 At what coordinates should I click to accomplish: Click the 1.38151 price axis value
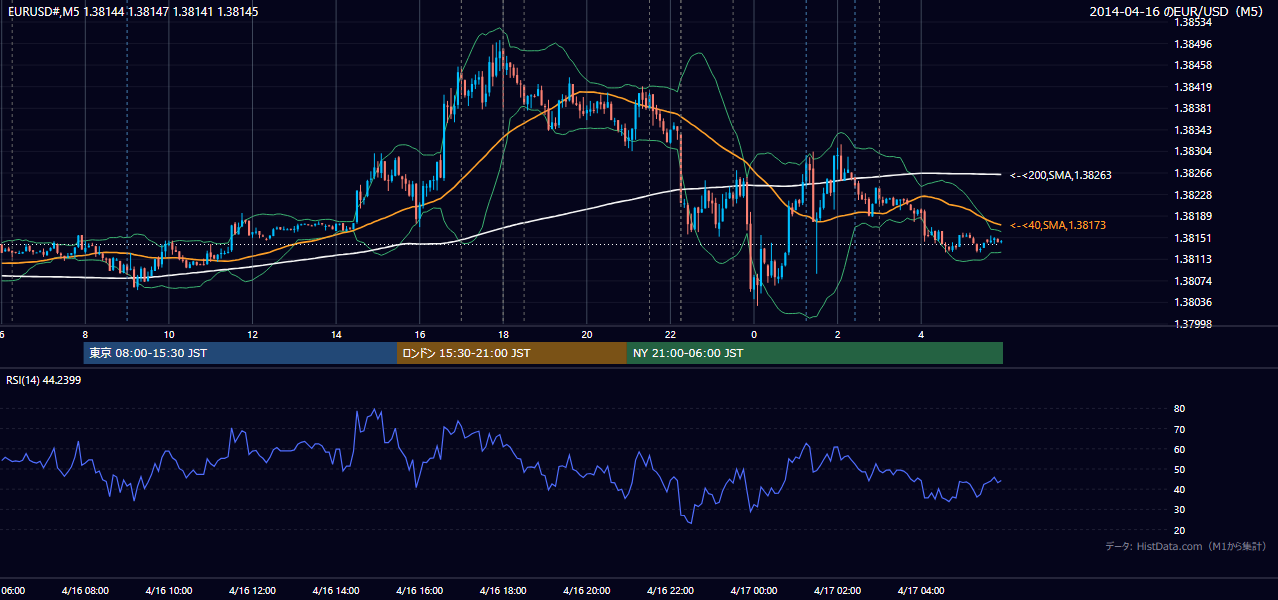point(1194,238)
